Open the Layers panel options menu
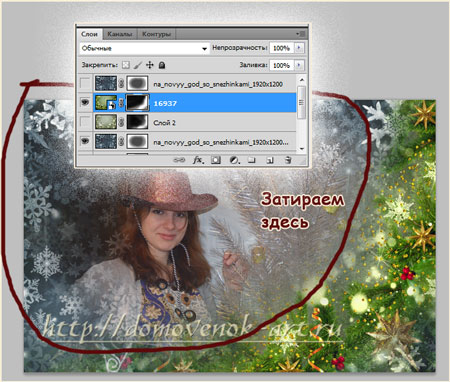Screen dimensions: 450x382 click(301, 34)
